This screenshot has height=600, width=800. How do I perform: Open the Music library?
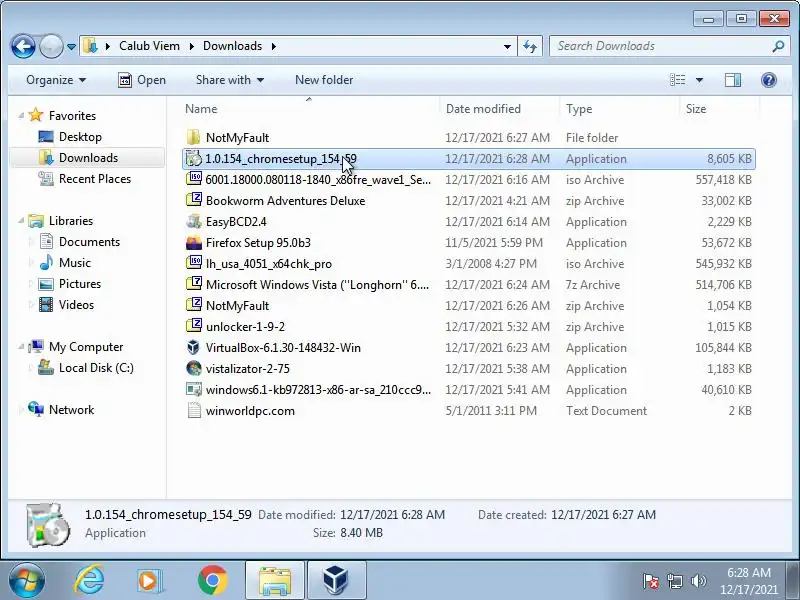click(x=74, y=263)
